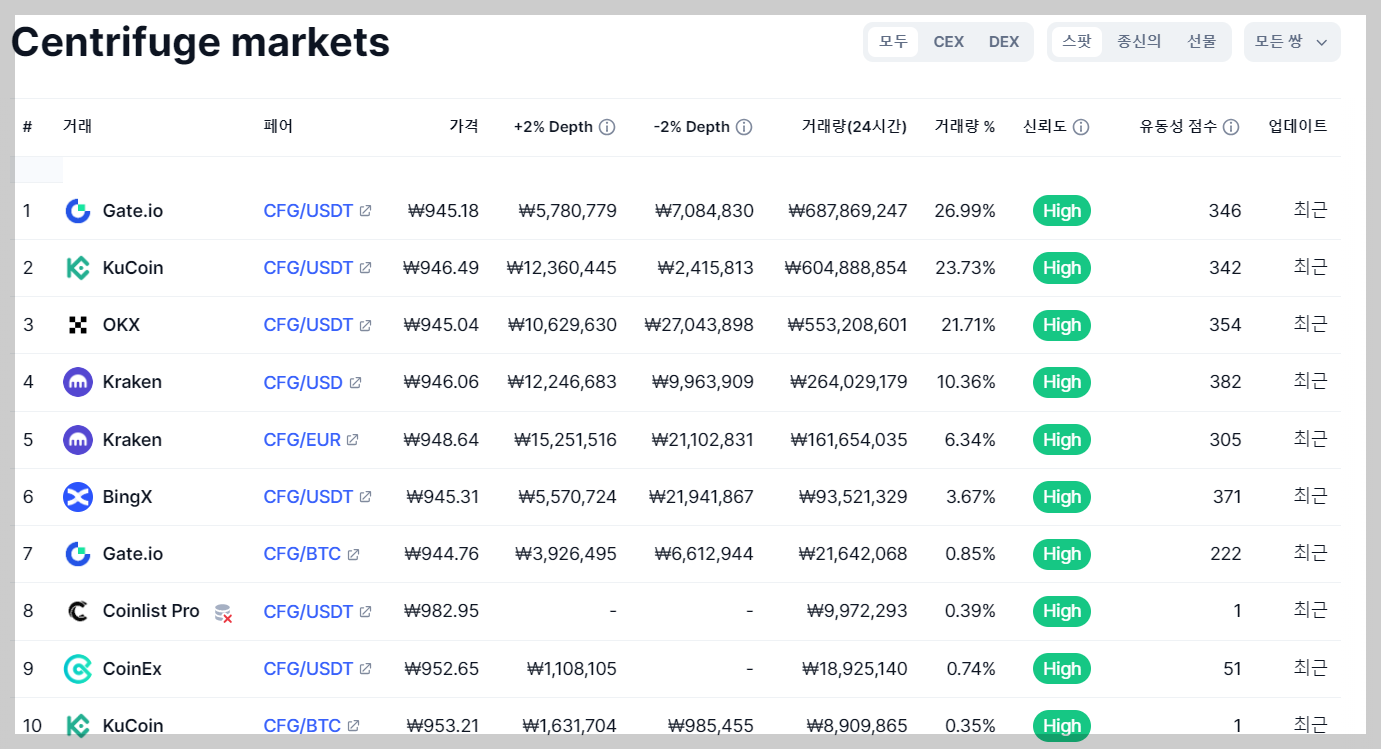Open external link icon for CoinEx CFG/USDT
The height and width of the screenshot is (749, 1381).
[x=365, y=669]
